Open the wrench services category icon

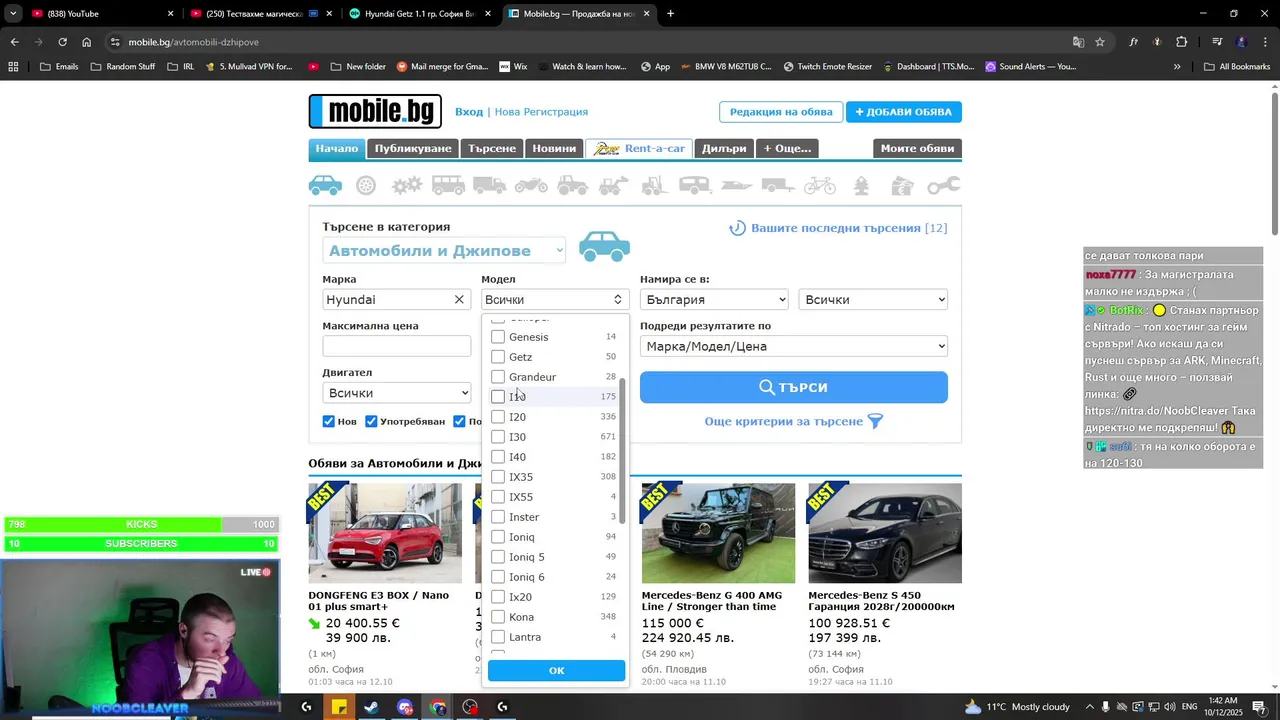[x=943, y=185]
